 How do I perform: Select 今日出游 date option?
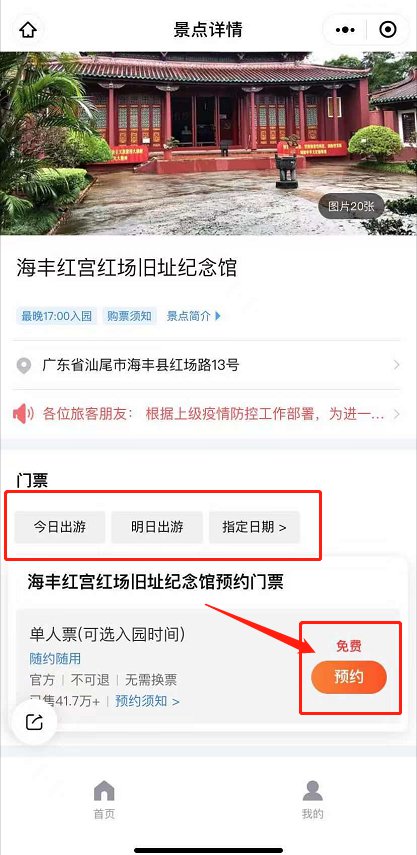60,527
